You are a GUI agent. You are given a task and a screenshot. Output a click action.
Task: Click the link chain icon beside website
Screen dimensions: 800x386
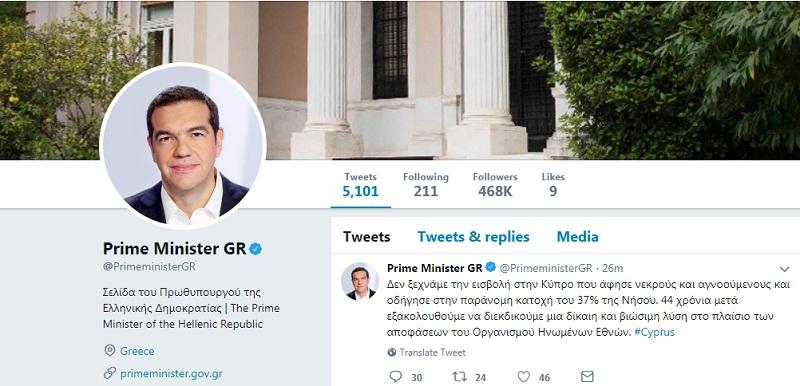pos(109,373)
